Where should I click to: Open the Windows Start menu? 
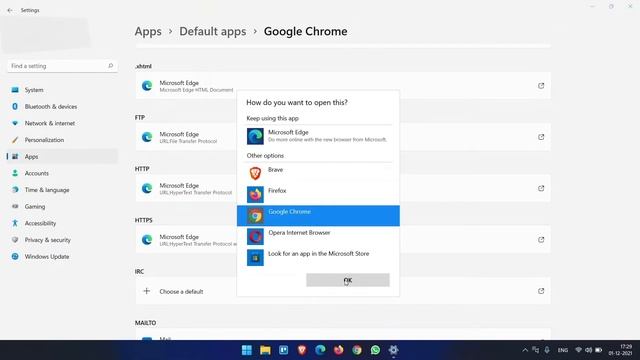(247, 350)
